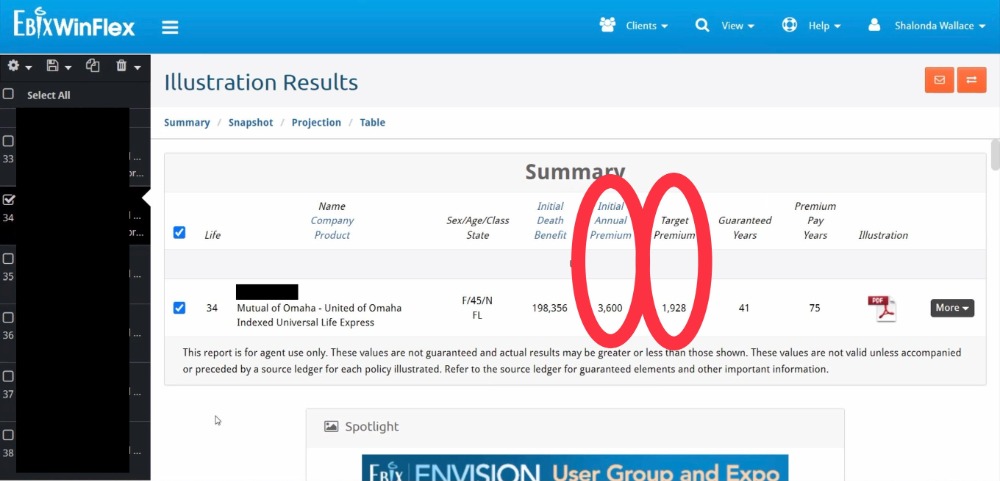Click the F/45/N FL class cell
Image resolution: width=1000 pixels, height=481 pixels.
[x=477, y=308]
